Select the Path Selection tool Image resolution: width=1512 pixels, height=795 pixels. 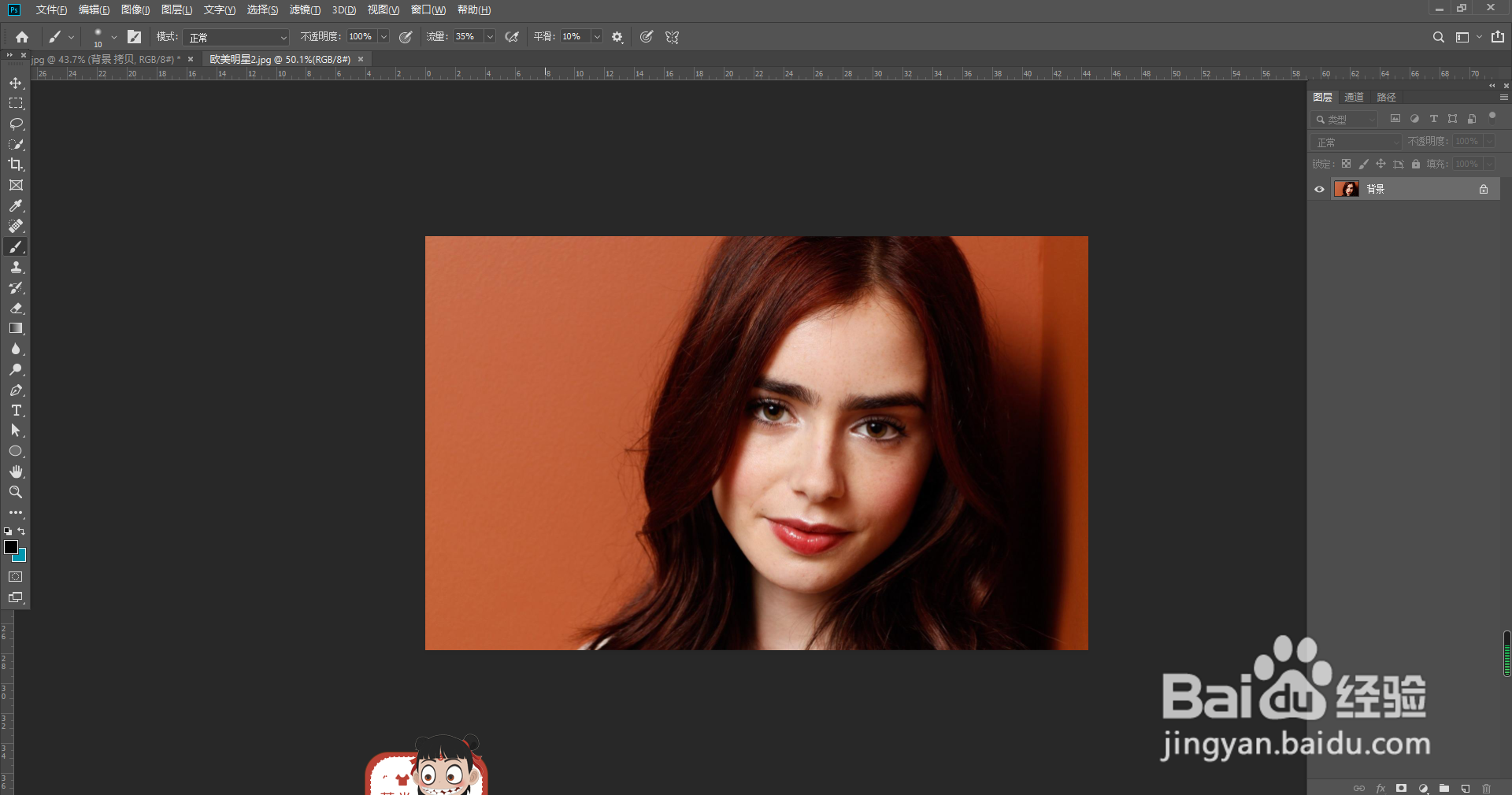(x=16, y=431)
